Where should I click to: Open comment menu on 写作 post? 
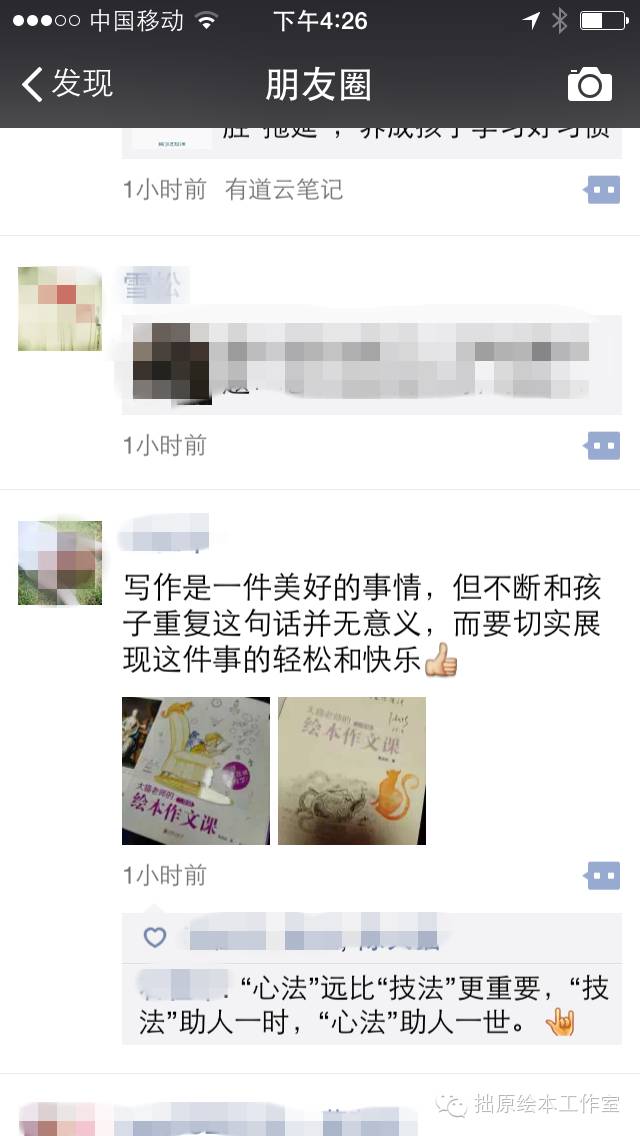pos(602,875)
